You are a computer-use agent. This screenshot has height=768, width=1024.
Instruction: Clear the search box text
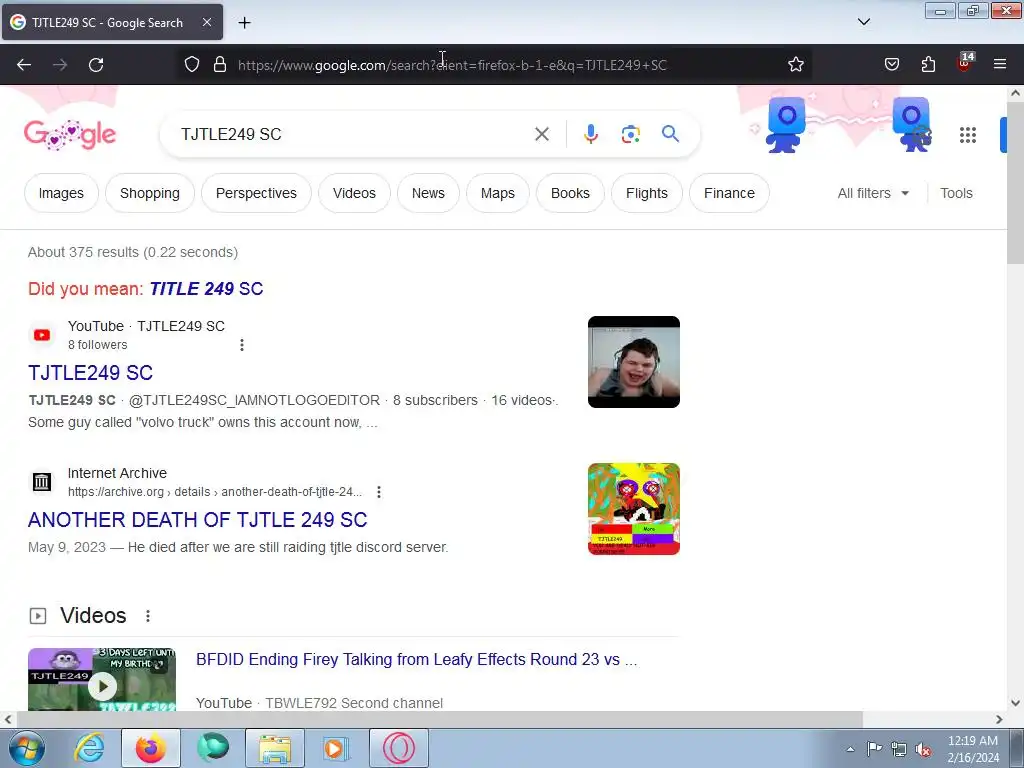coord(541,135)
